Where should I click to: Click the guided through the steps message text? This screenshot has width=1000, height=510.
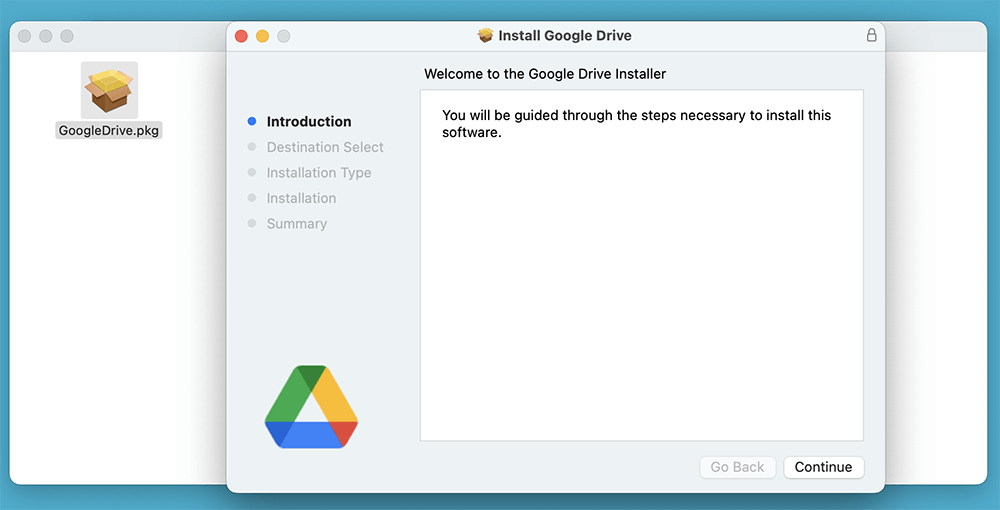636,124
